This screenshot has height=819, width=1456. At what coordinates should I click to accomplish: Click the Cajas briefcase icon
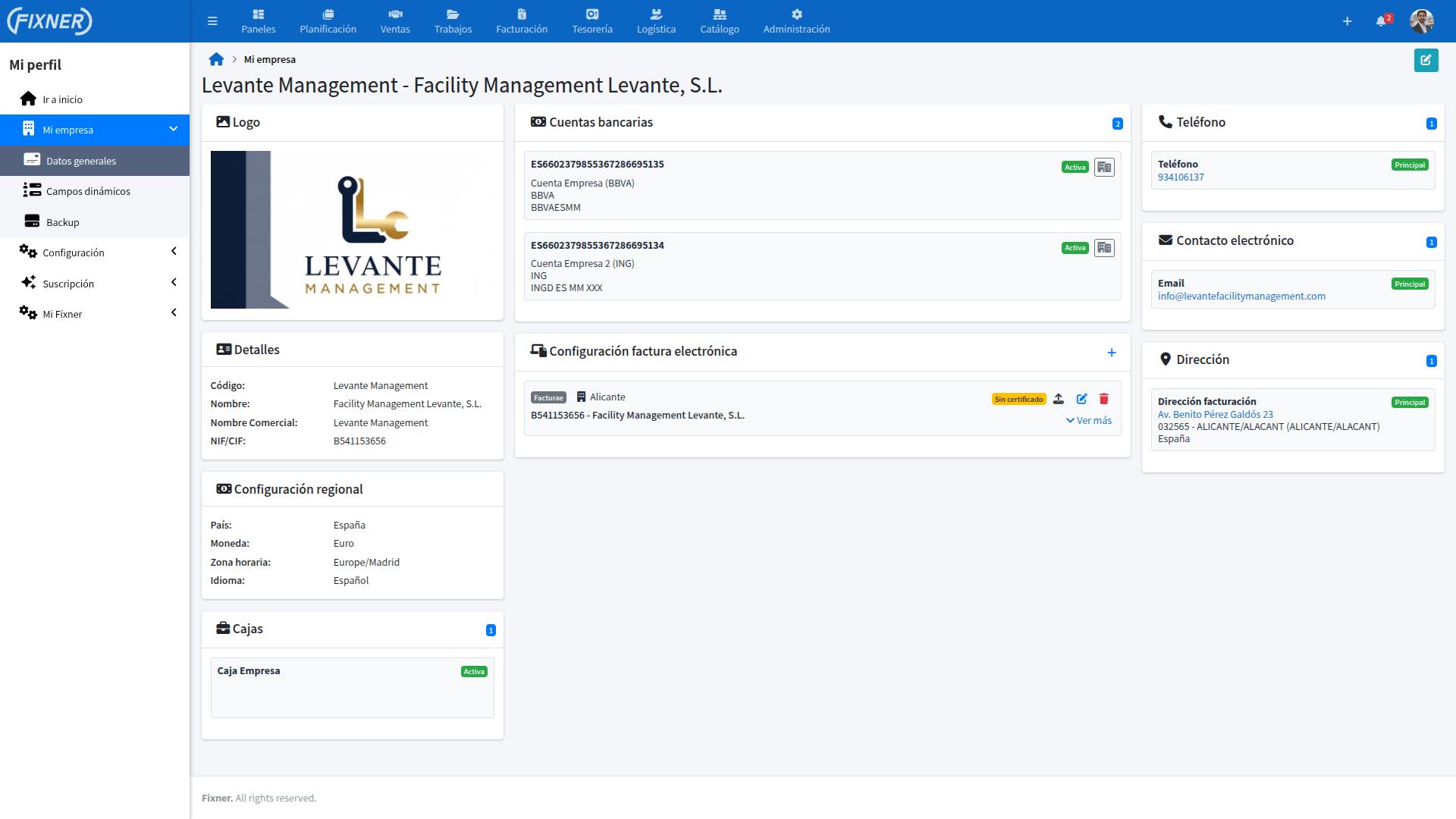223,628
